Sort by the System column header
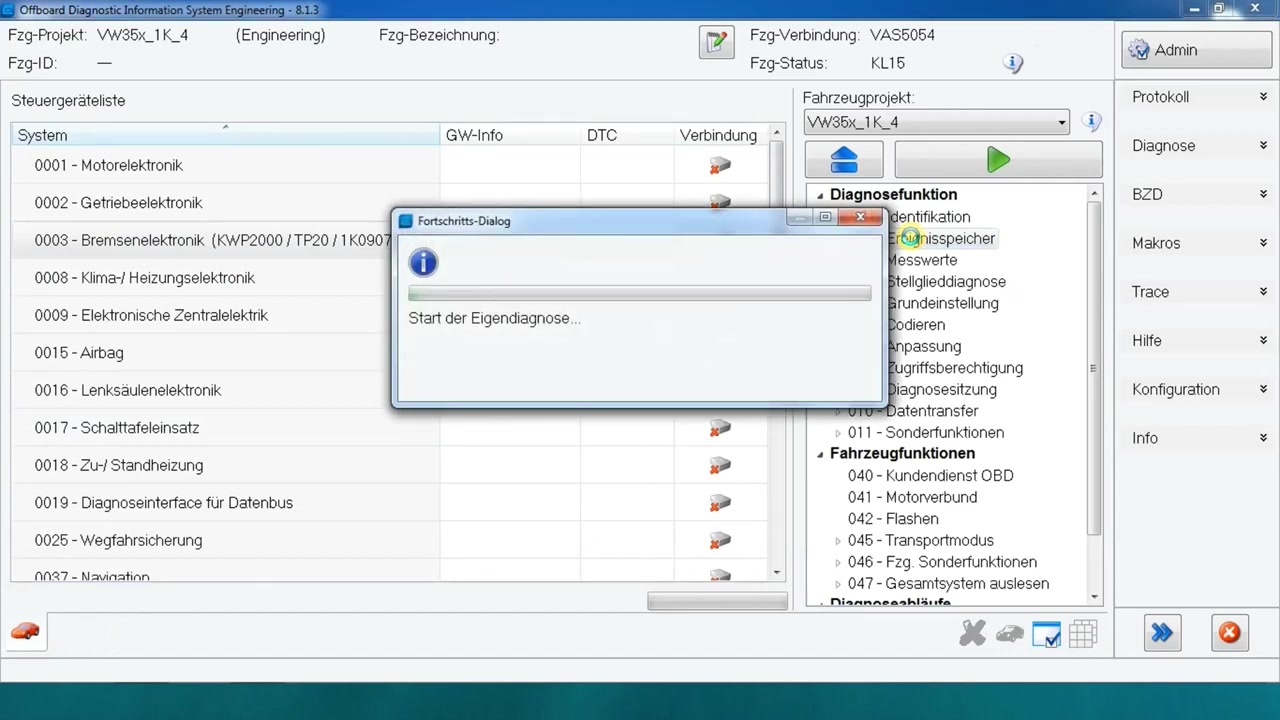 (x=225, y=135)
